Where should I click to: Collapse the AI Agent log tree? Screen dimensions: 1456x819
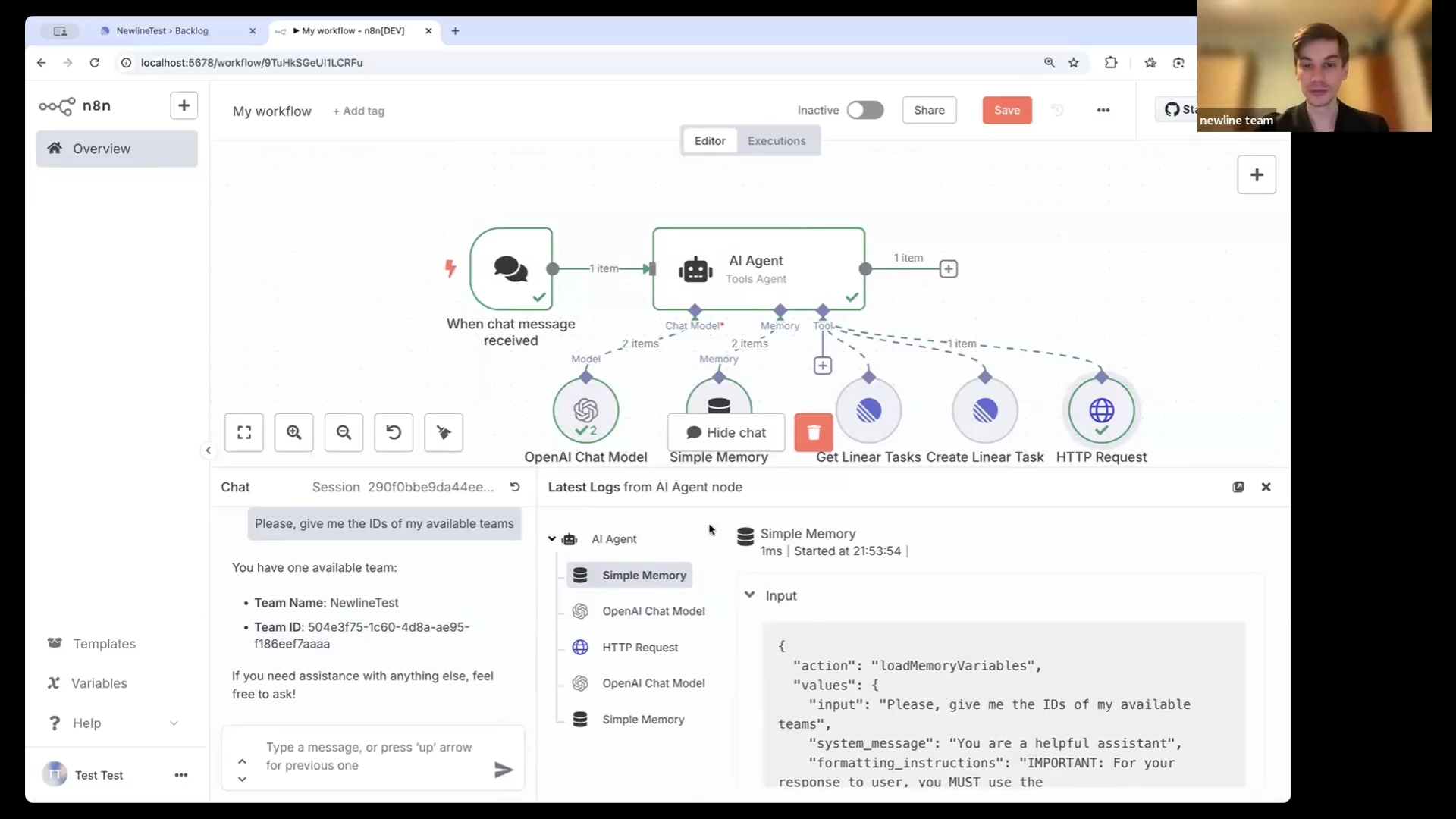552,539
